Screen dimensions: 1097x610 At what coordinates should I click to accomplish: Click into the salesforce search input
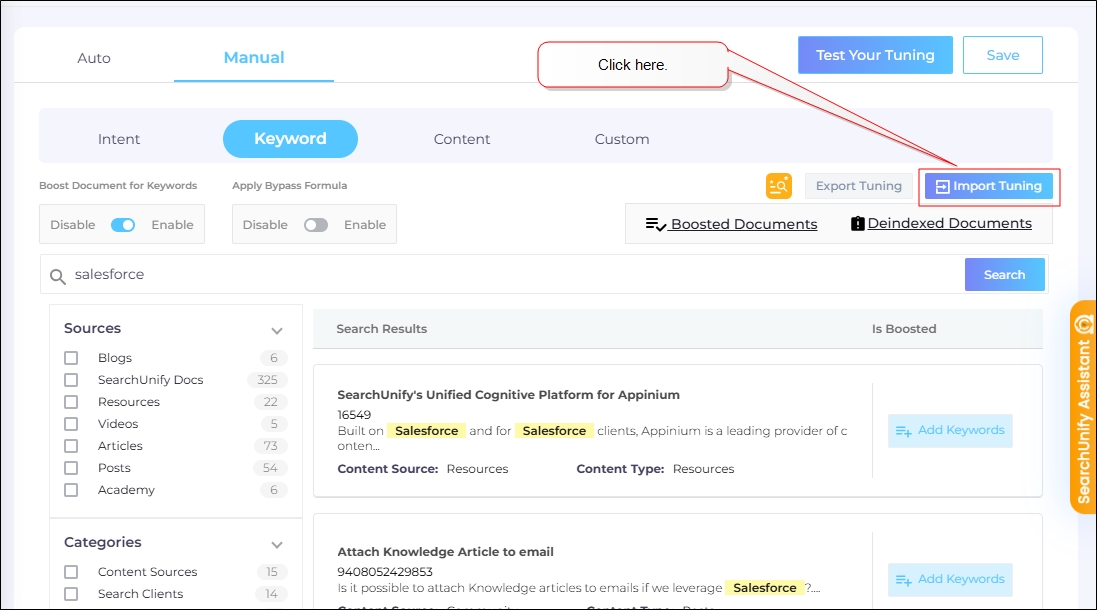[500, 275]
